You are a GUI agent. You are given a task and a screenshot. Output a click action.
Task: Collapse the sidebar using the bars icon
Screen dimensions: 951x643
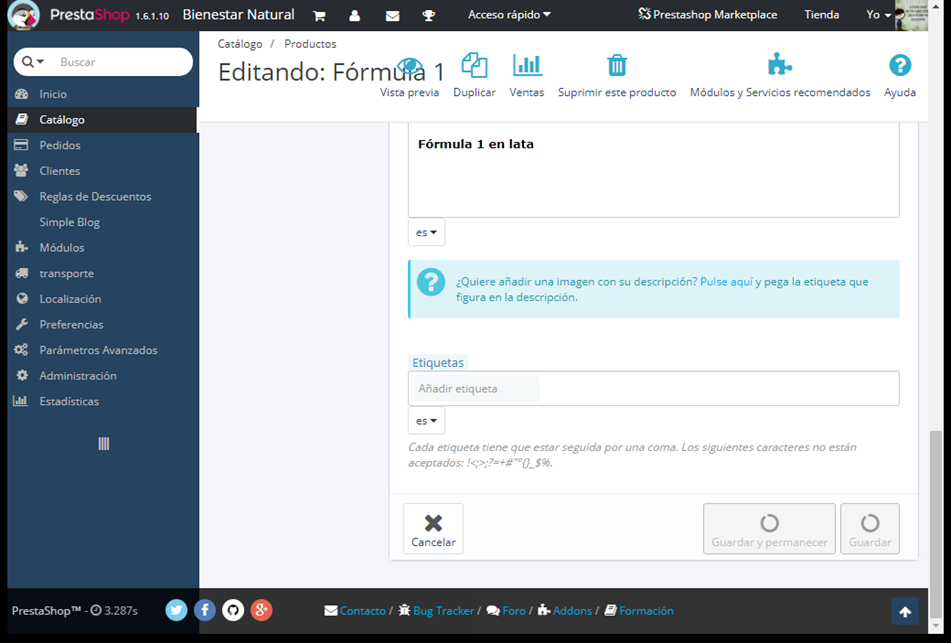click(x=104, y=444)
